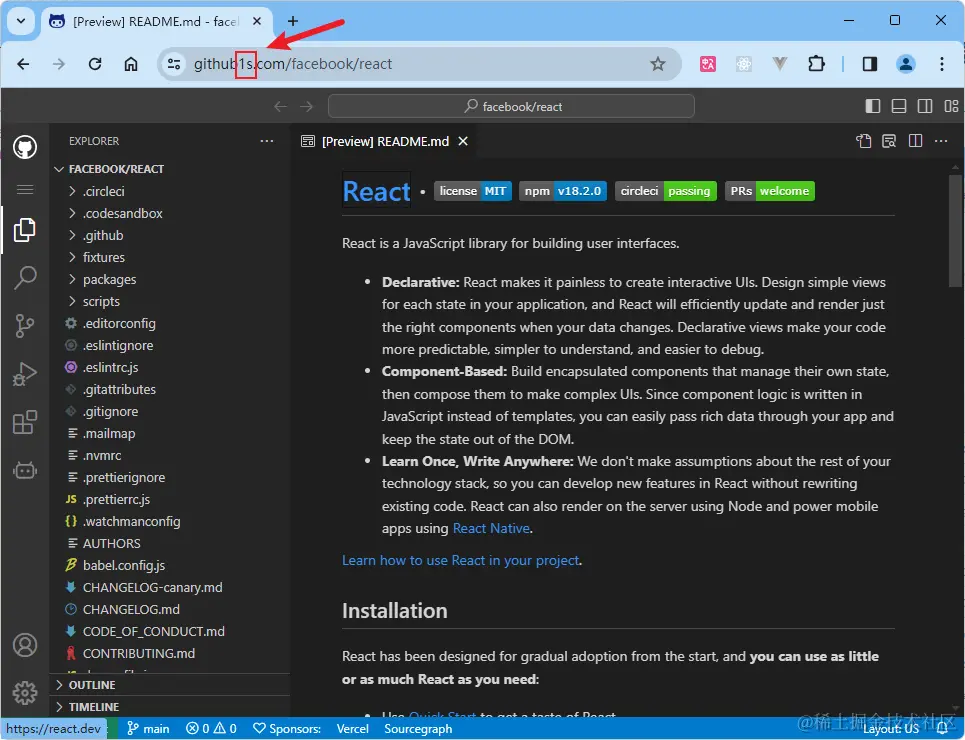Click Customize Layout icon
Image resolution: width=965 pixels, height=740 pixels.
point(951,106)
